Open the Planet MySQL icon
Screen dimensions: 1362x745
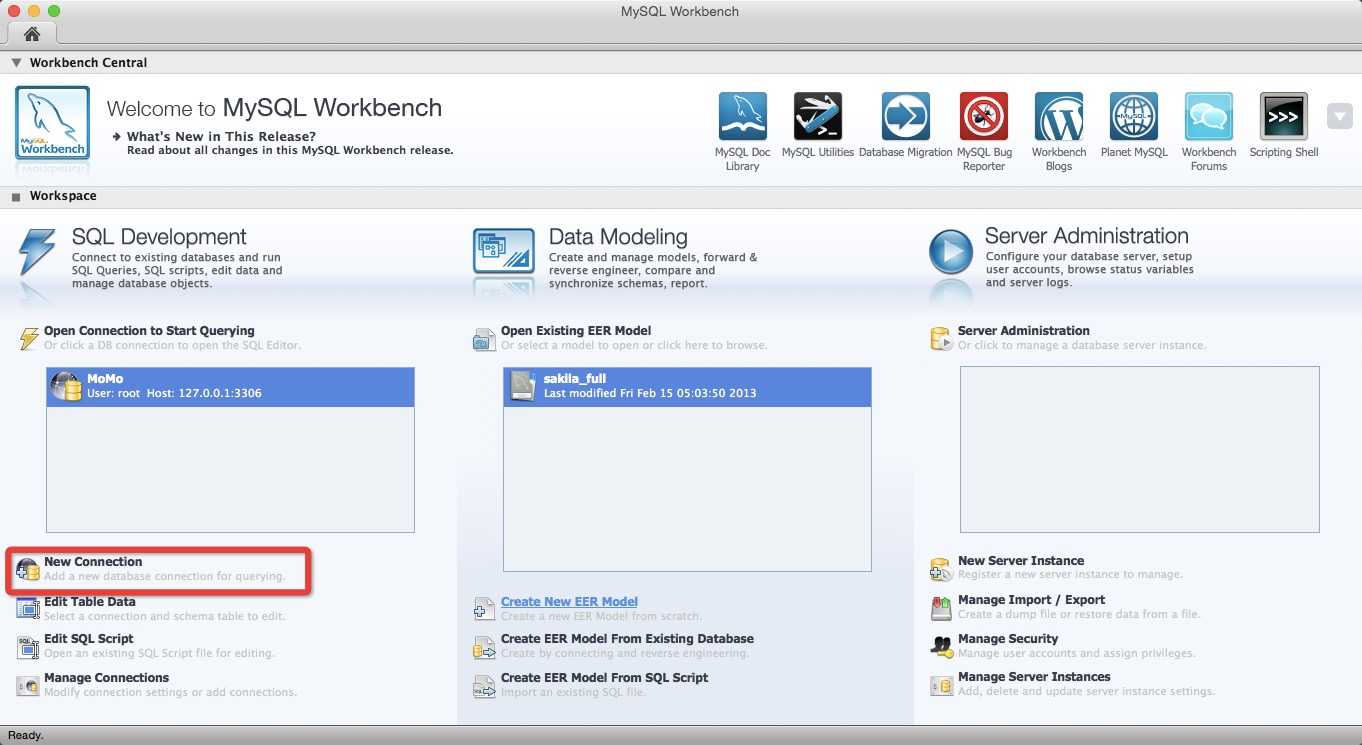coord(1134,116)
